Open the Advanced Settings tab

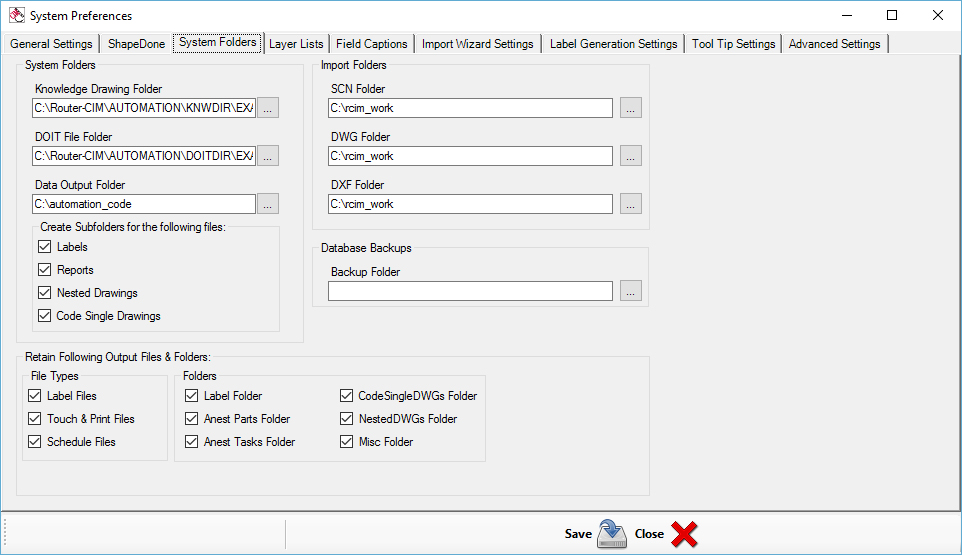tap(834, 44)
